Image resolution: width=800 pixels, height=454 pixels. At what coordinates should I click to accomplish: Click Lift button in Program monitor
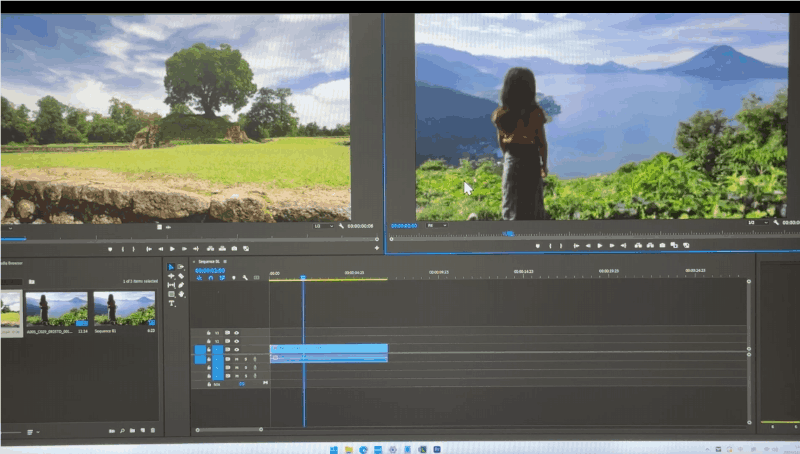coord(638,246)
